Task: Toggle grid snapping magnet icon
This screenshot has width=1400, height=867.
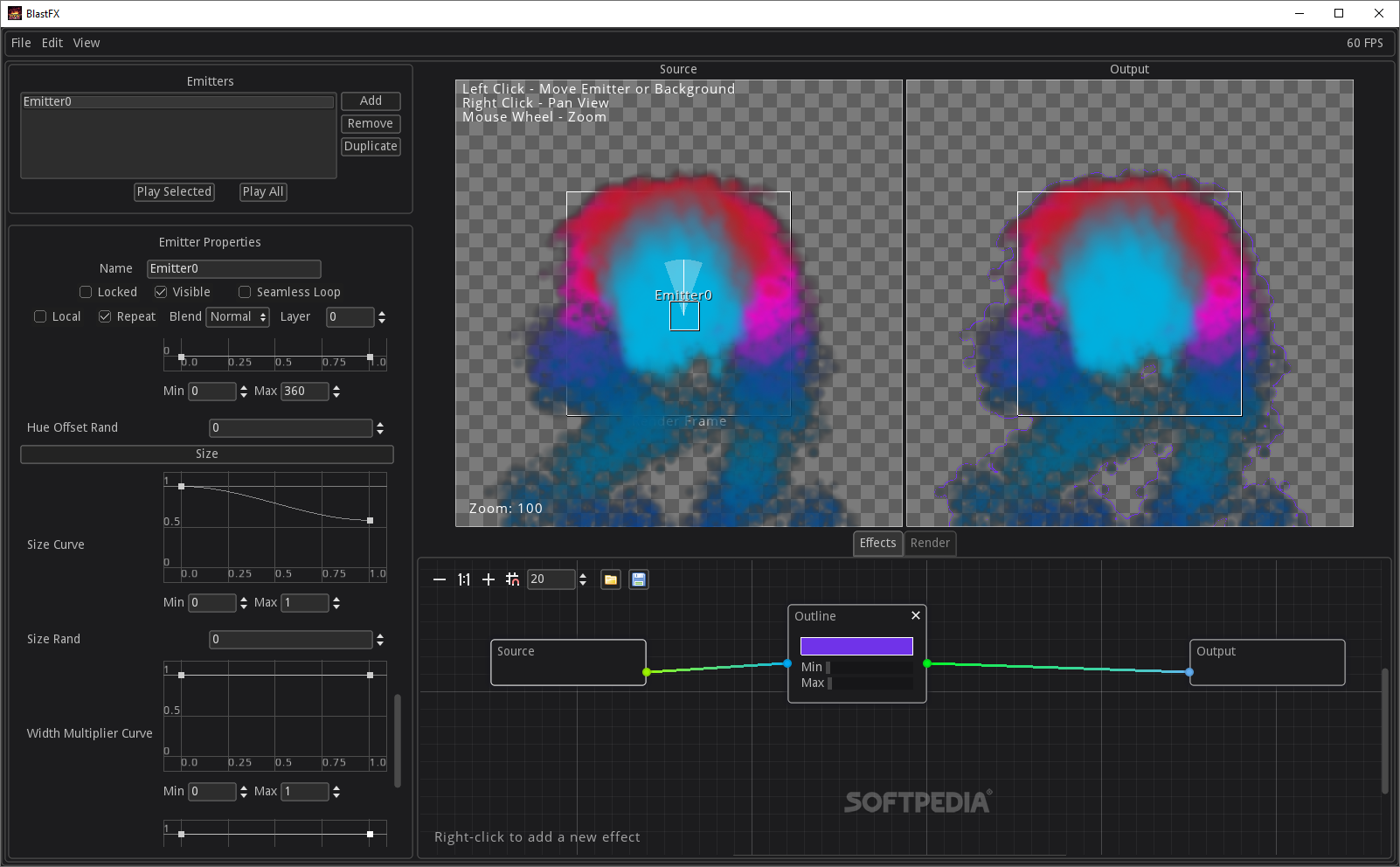Action: (513, 579)
